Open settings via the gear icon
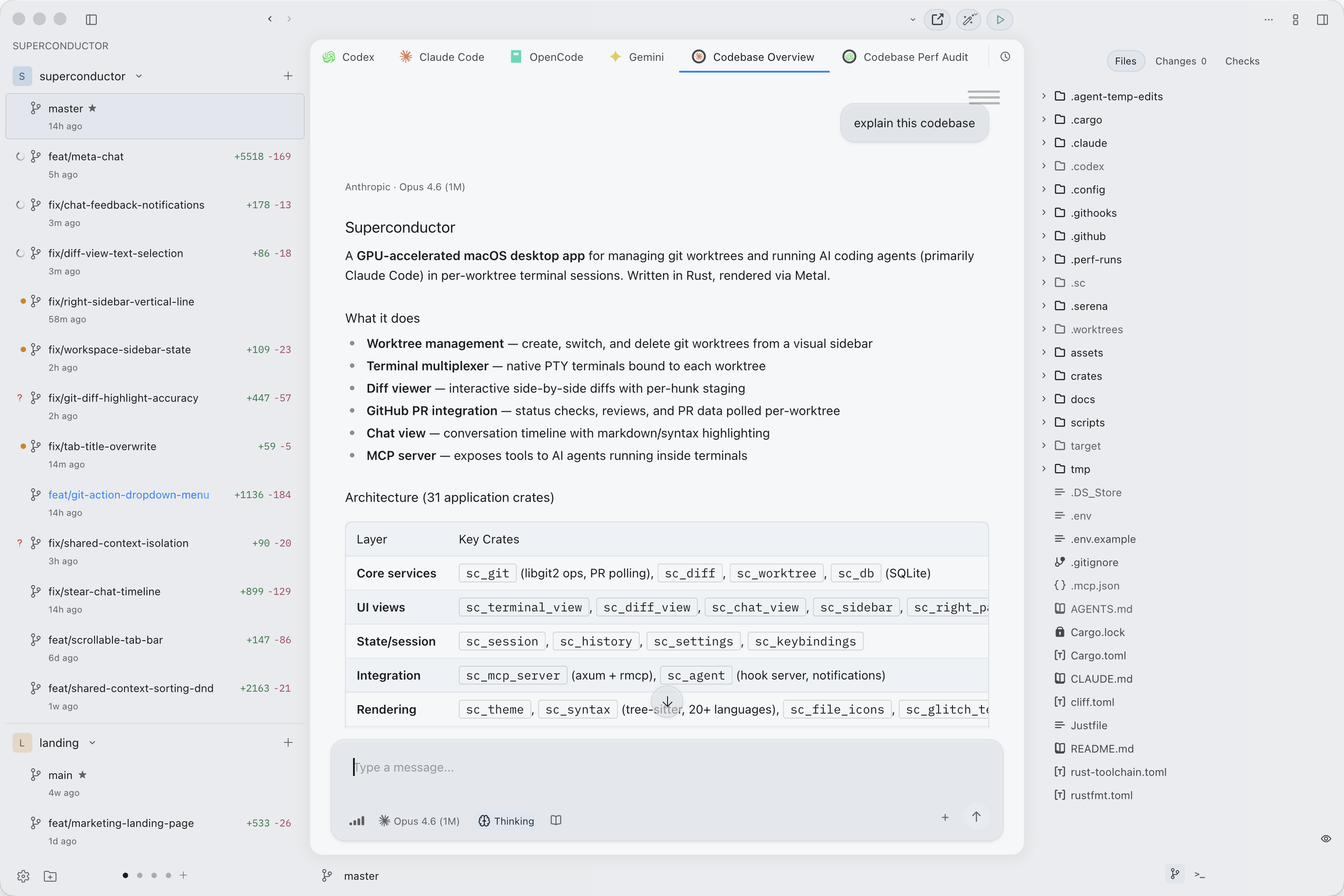 point(23,876)
